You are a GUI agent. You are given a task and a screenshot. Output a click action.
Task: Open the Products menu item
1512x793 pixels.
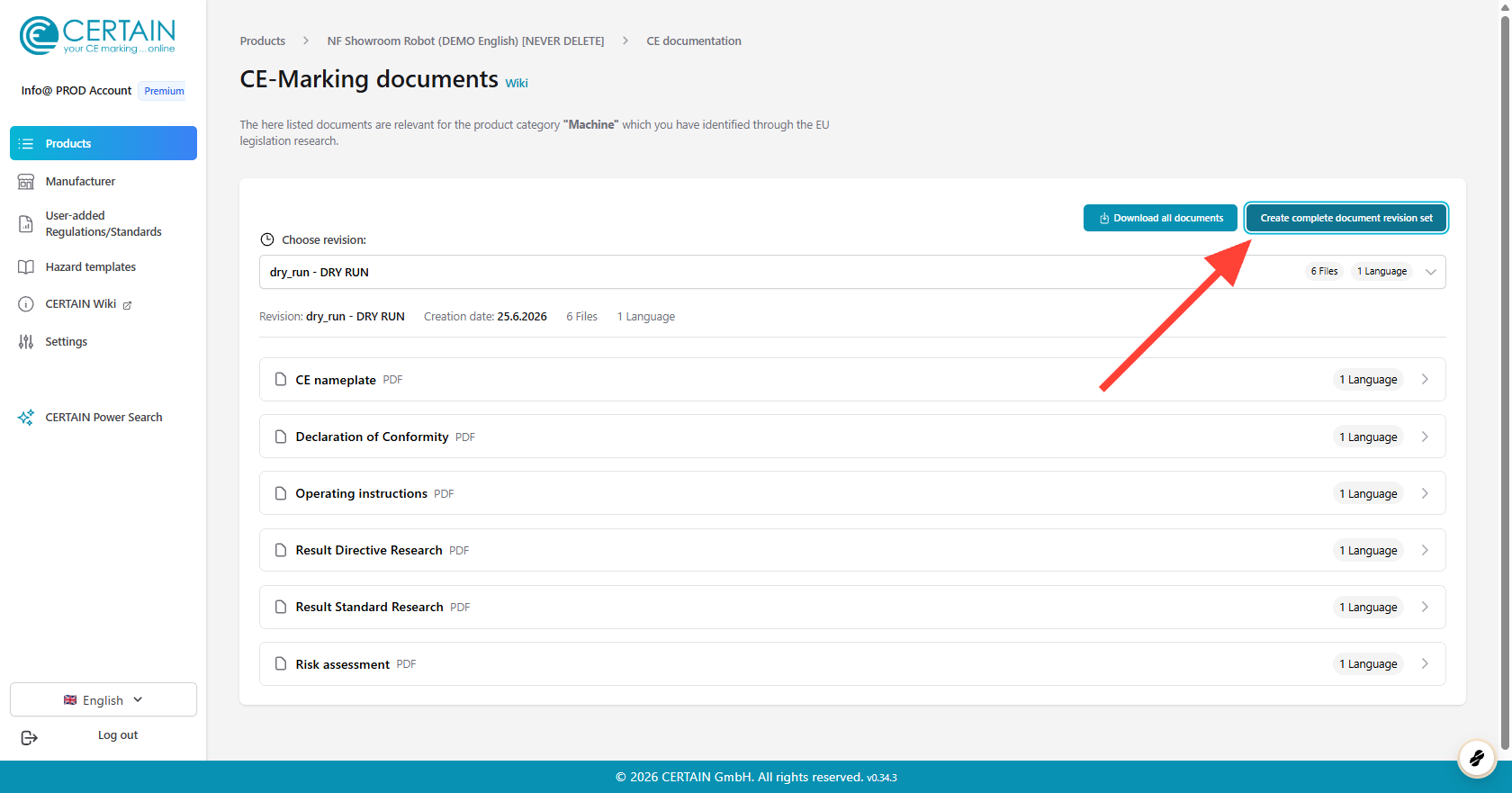click(x=103, y=143)
